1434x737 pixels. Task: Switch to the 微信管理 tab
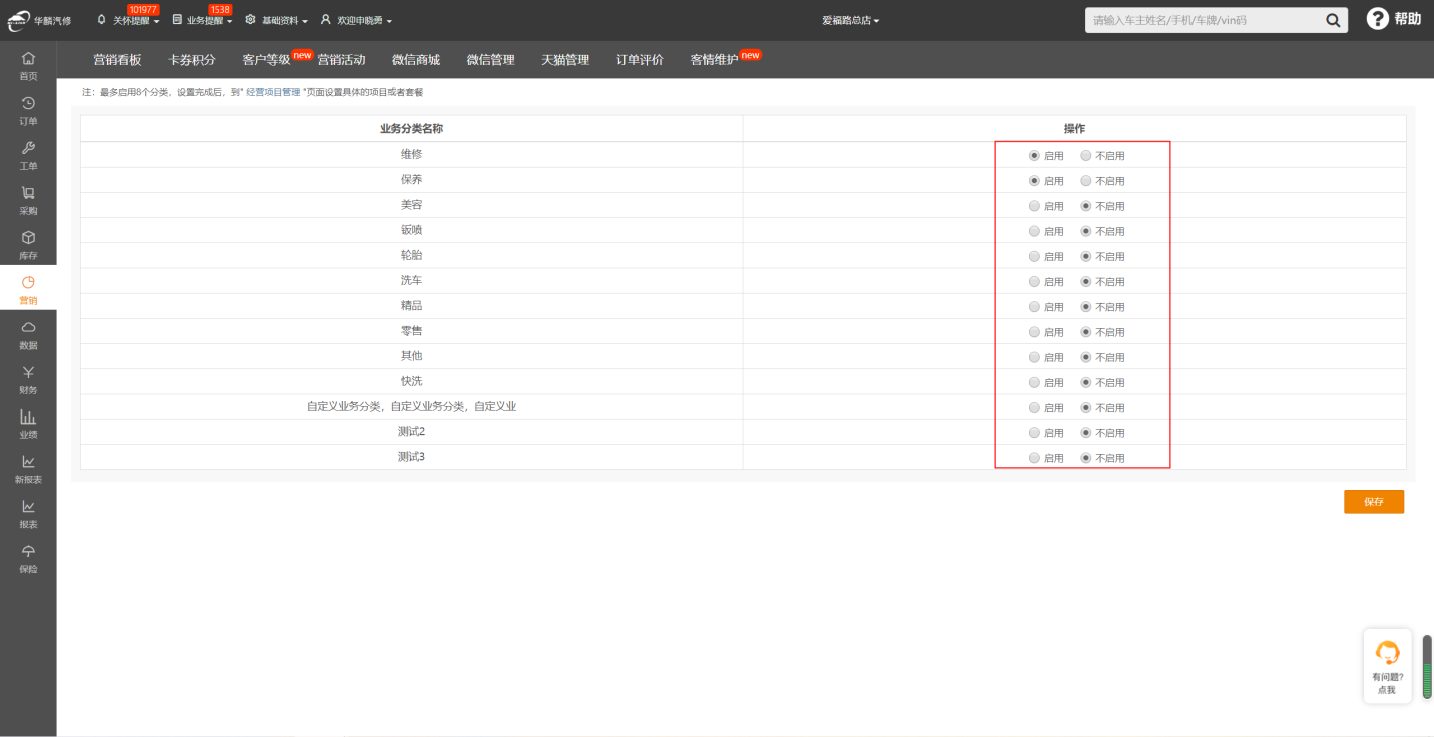(490, 60)
